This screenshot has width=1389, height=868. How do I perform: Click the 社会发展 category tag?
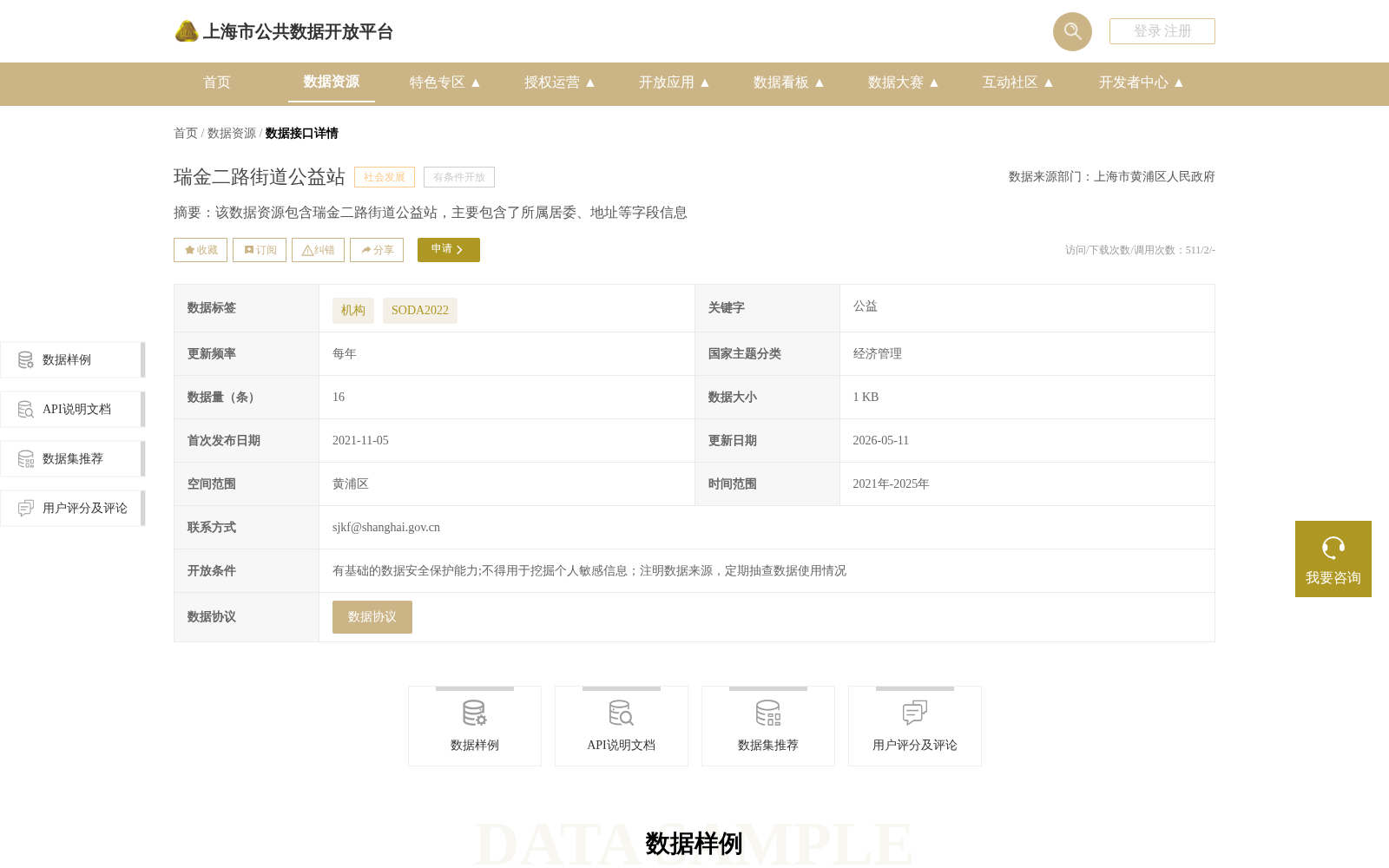point(385,177)
